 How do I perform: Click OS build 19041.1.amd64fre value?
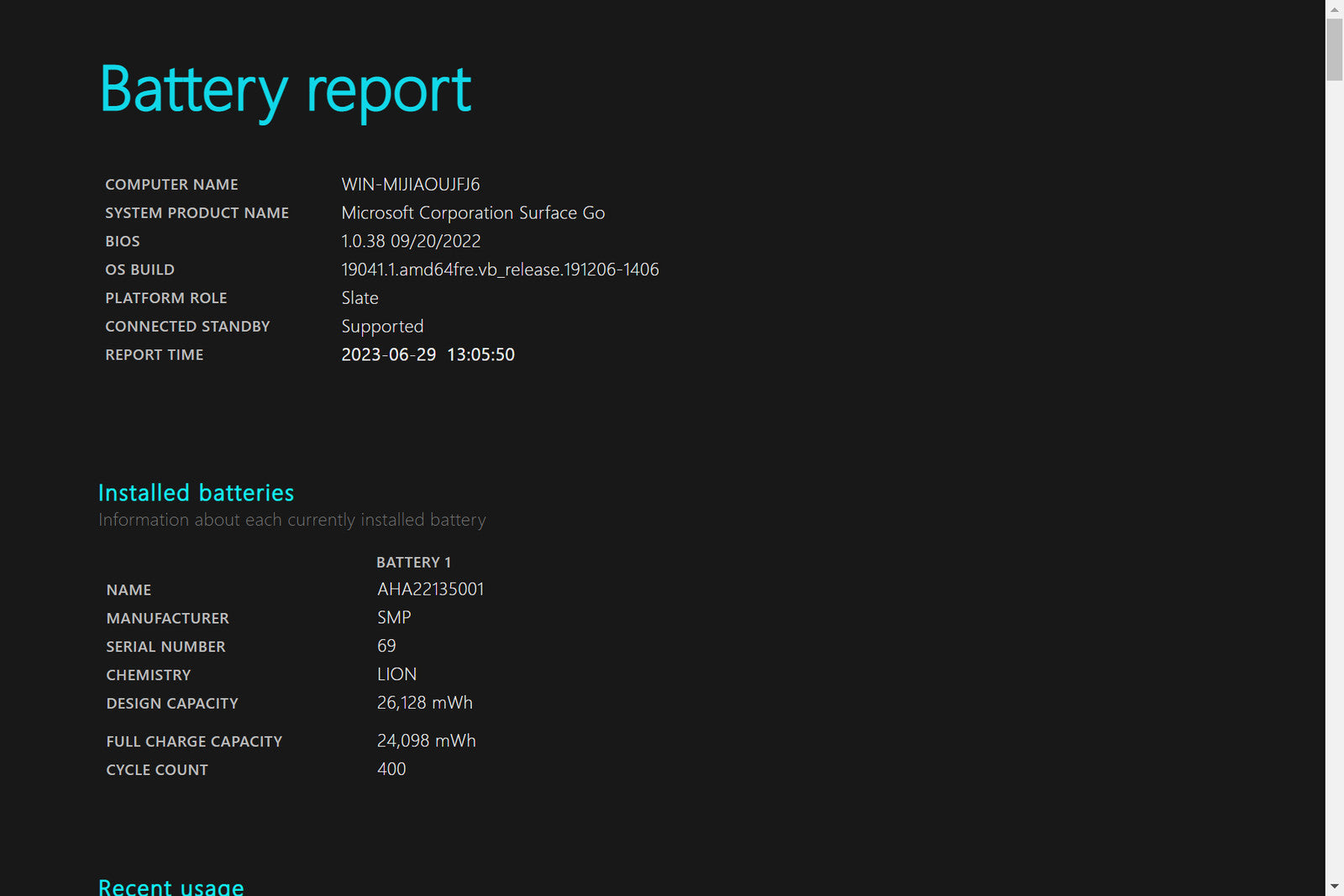coord(500,270)
